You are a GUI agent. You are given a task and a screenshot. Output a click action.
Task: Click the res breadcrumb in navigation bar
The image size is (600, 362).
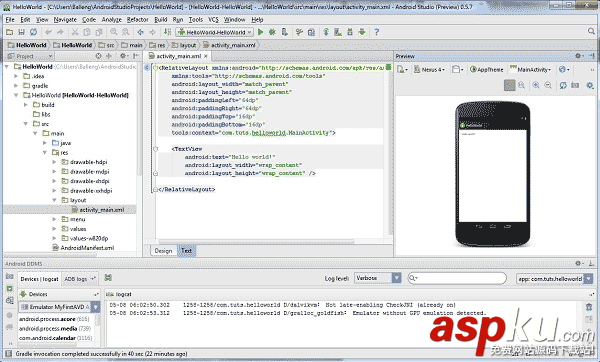[x=157, y=45]
